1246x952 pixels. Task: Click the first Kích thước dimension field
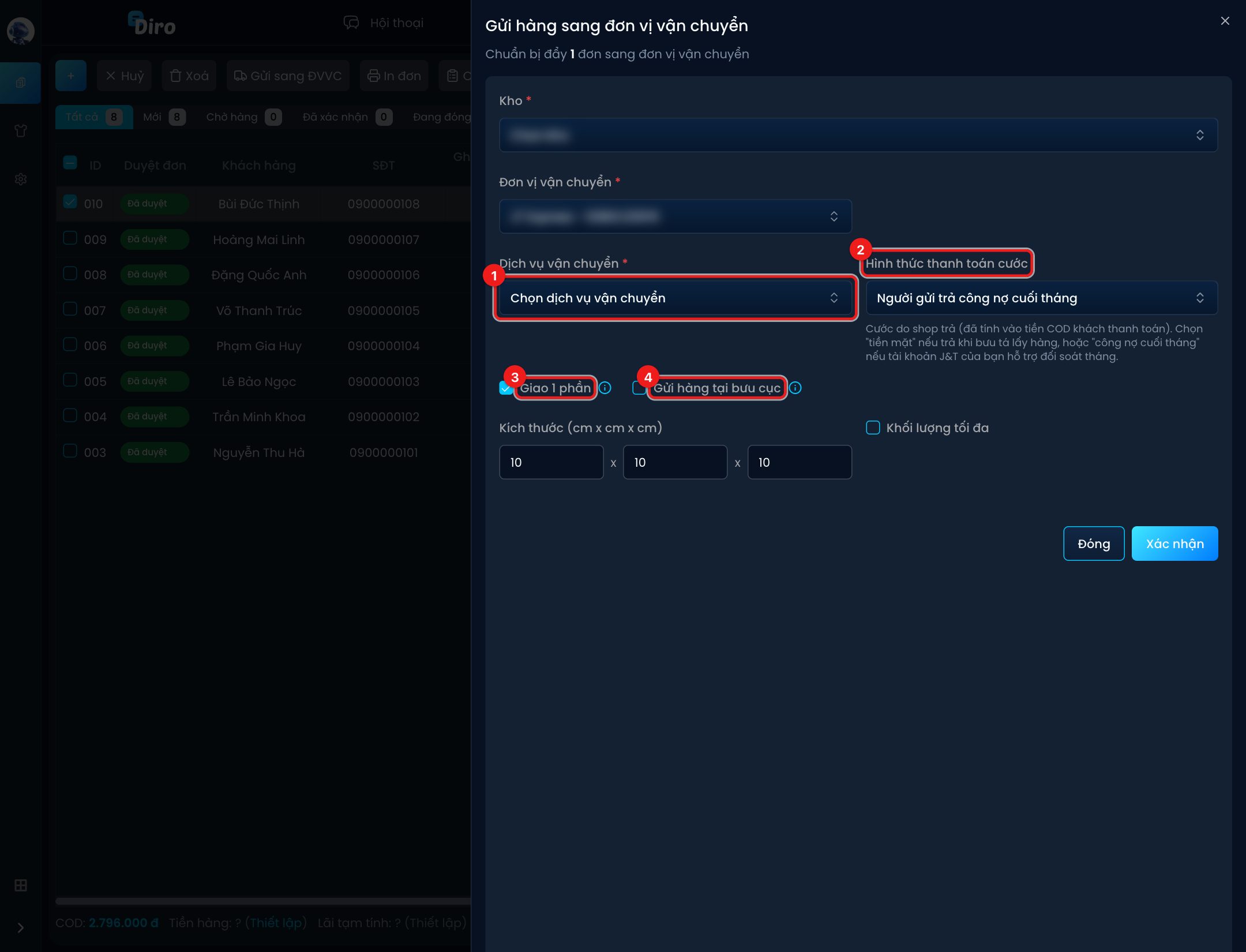tap(551, 462)
